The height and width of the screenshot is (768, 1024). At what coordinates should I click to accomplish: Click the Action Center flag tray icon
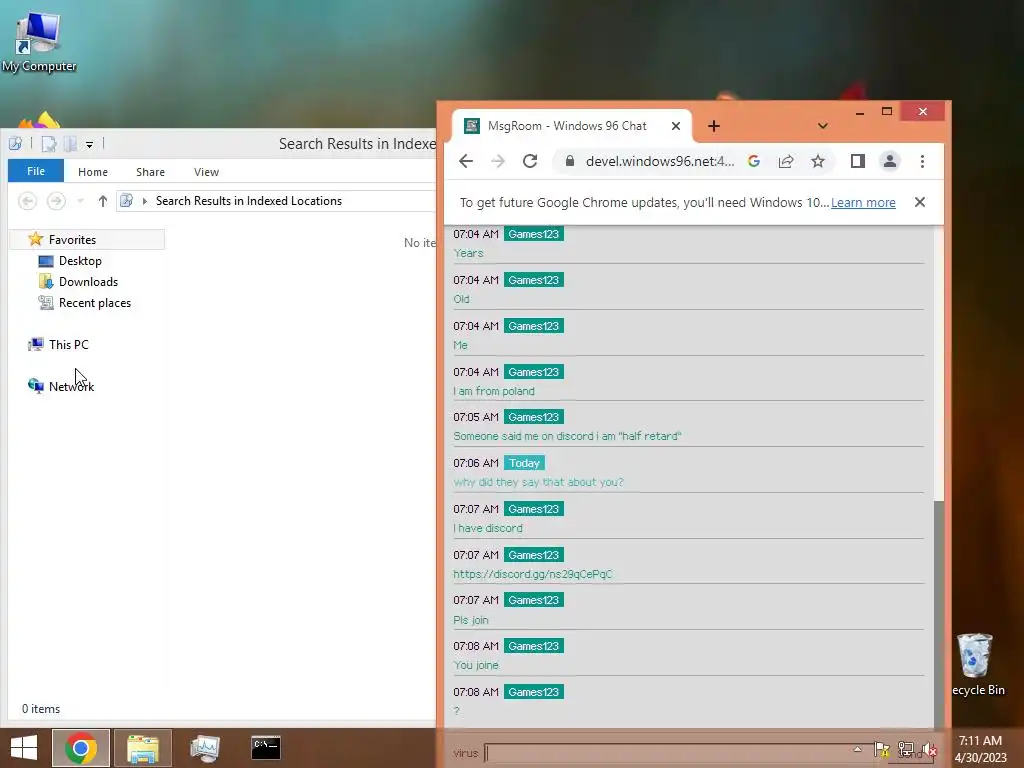[x=882, y=749]
